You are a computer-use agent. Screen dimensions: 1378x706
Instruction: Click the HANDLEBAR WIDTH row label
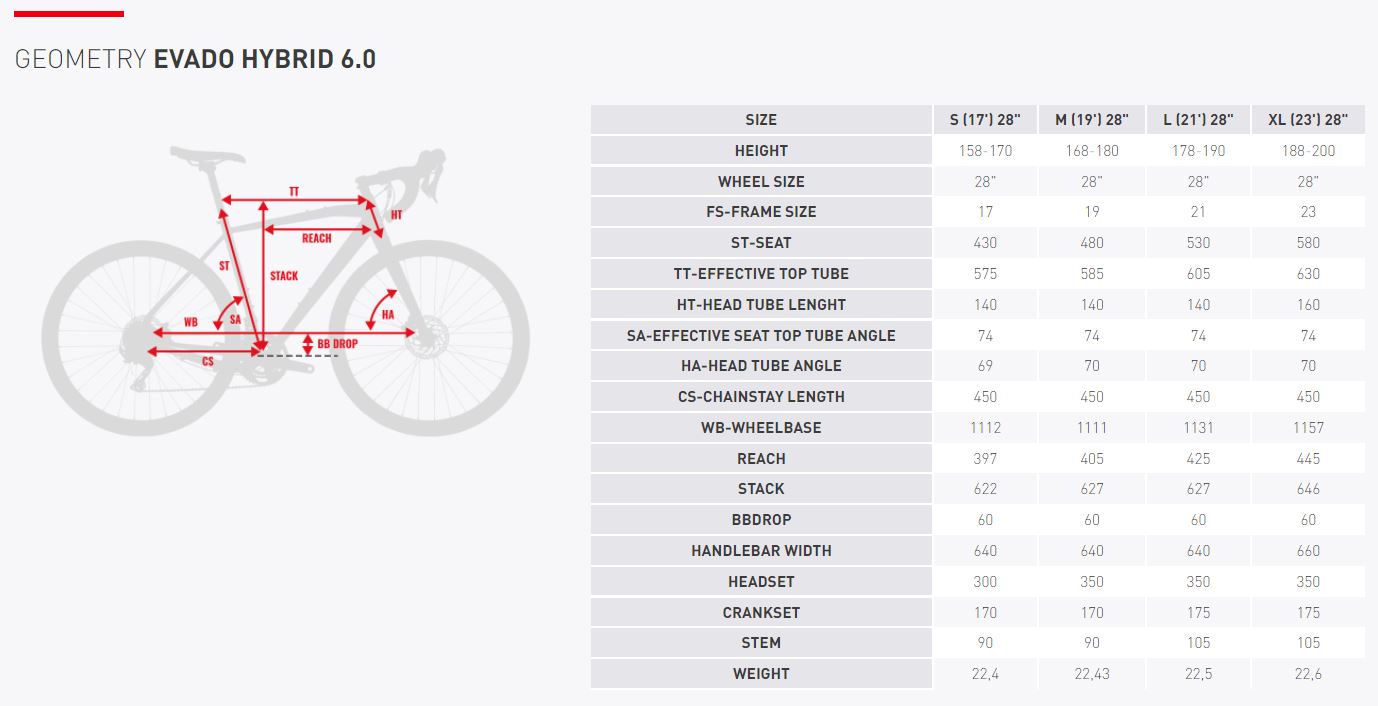click(761, 551)
